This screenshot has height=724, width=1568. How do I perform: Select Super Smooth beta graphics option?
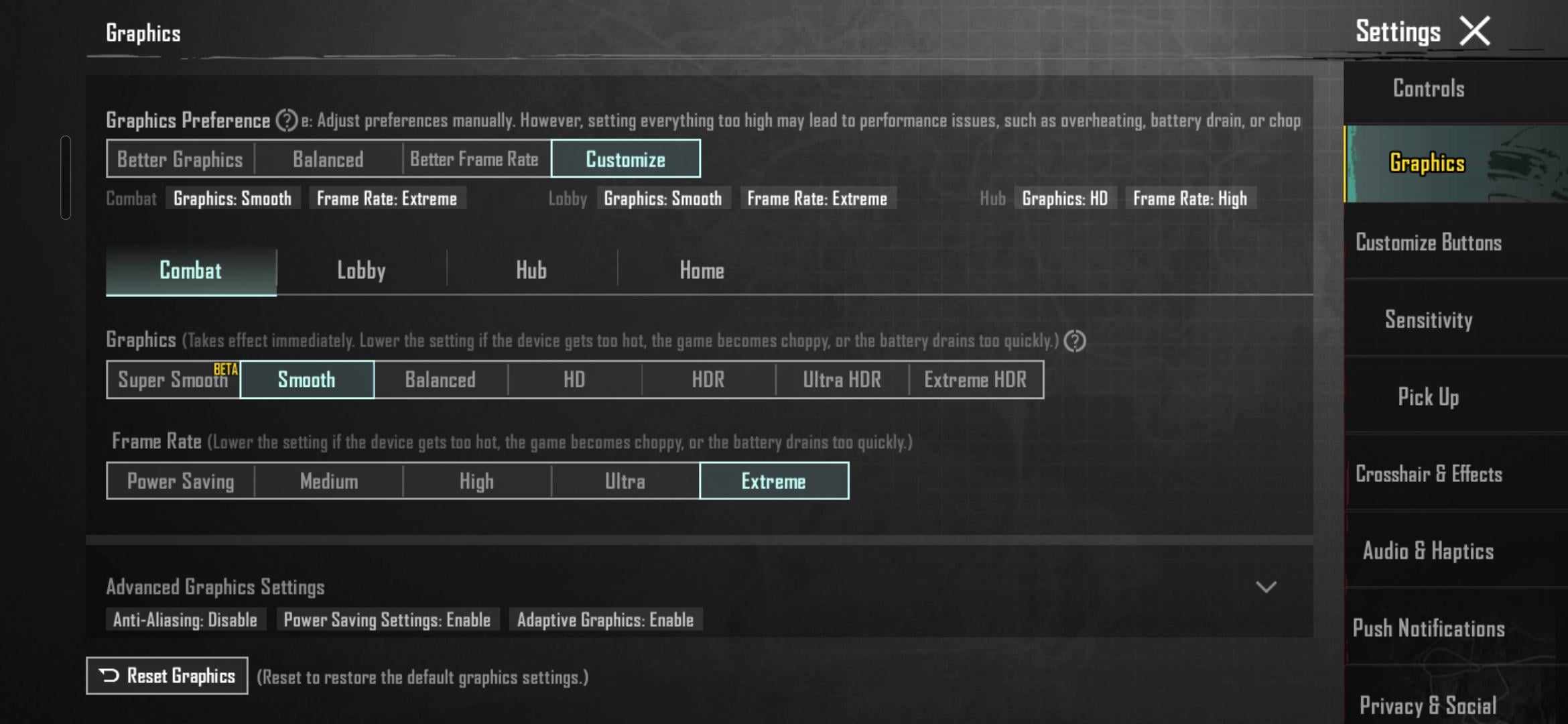174,379
